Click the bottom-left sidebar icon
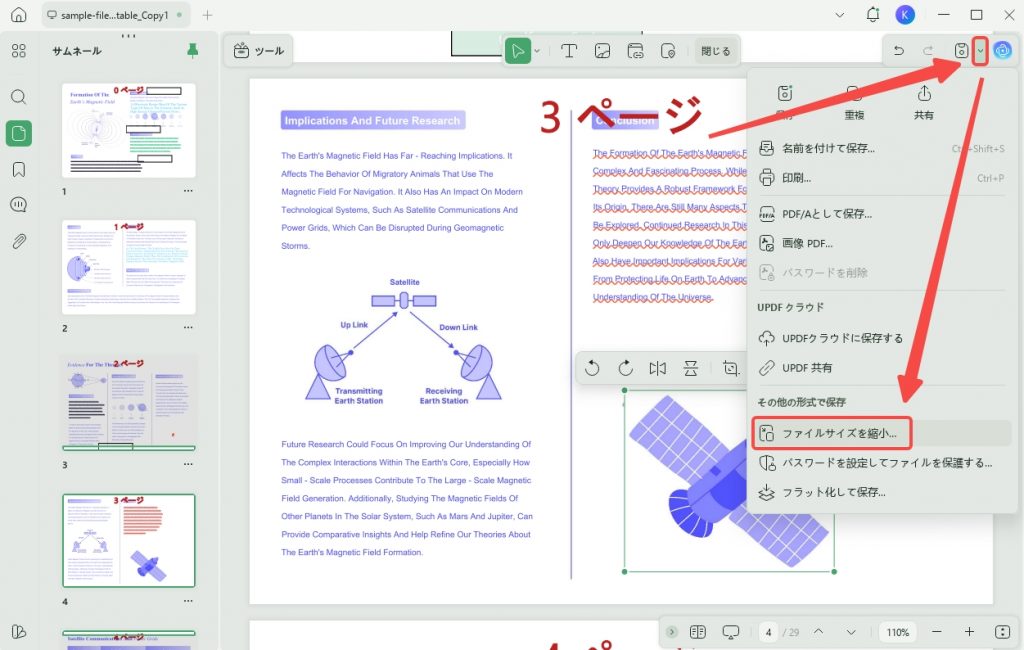The height and width of the screenshot is (650, 1024). 19,632
